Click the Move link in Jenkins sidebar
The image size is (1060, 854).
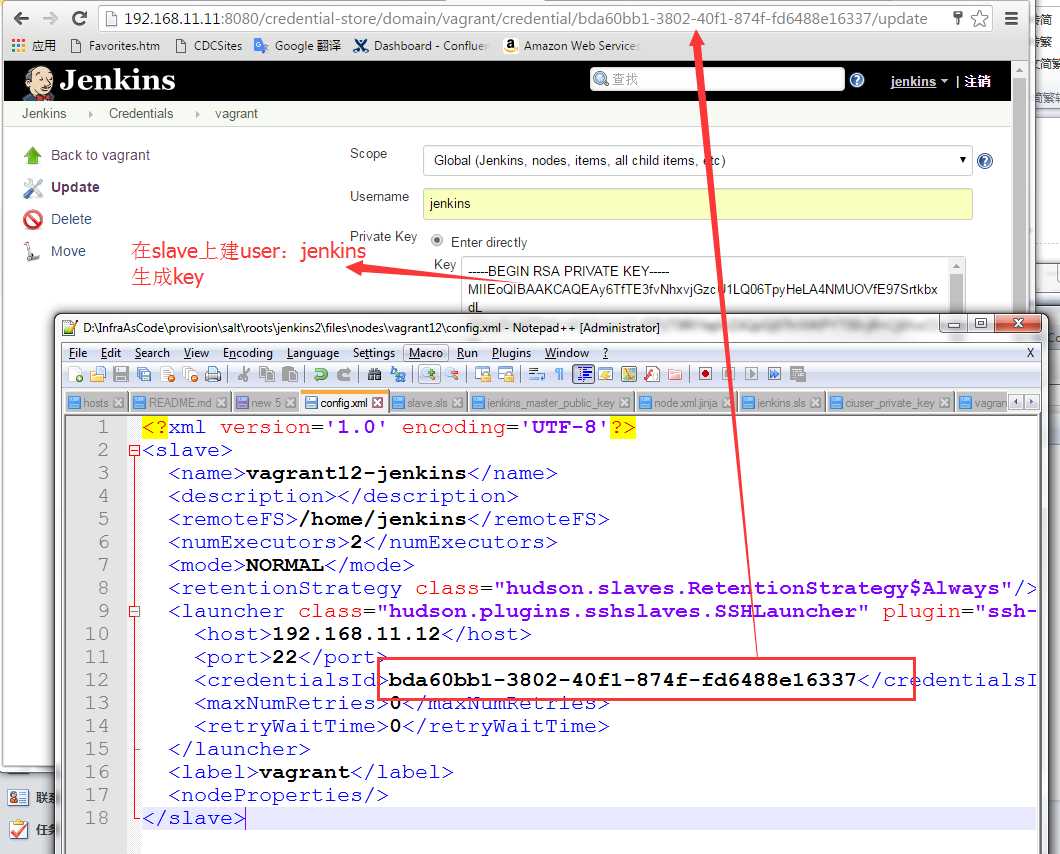(x=68, y=252)
